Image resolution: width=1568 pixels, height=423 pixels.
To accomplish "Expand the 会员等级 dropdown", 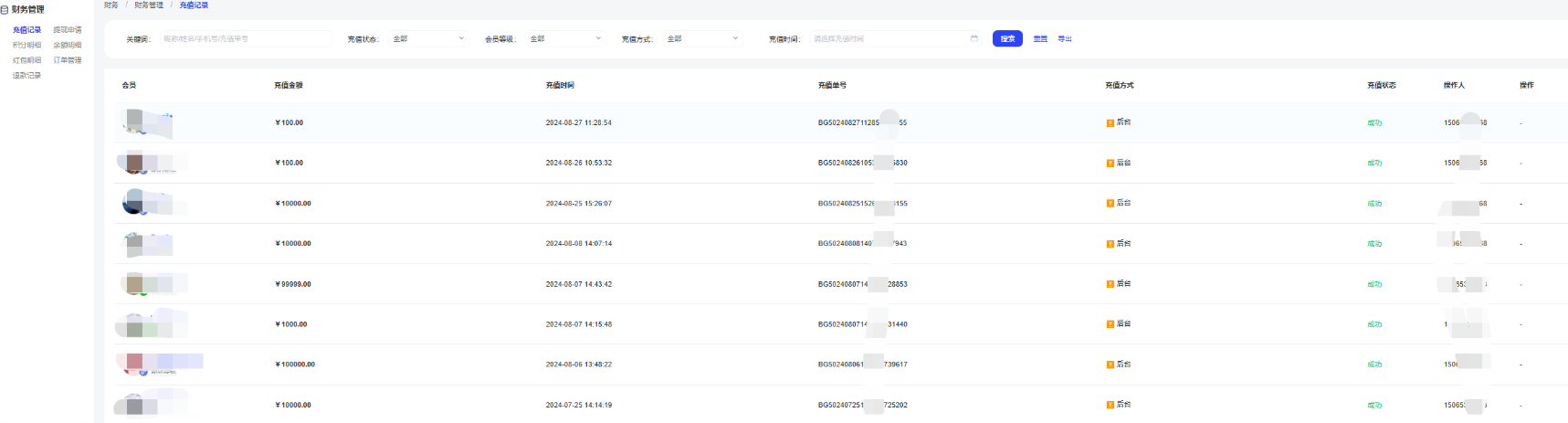I will 564,38.
